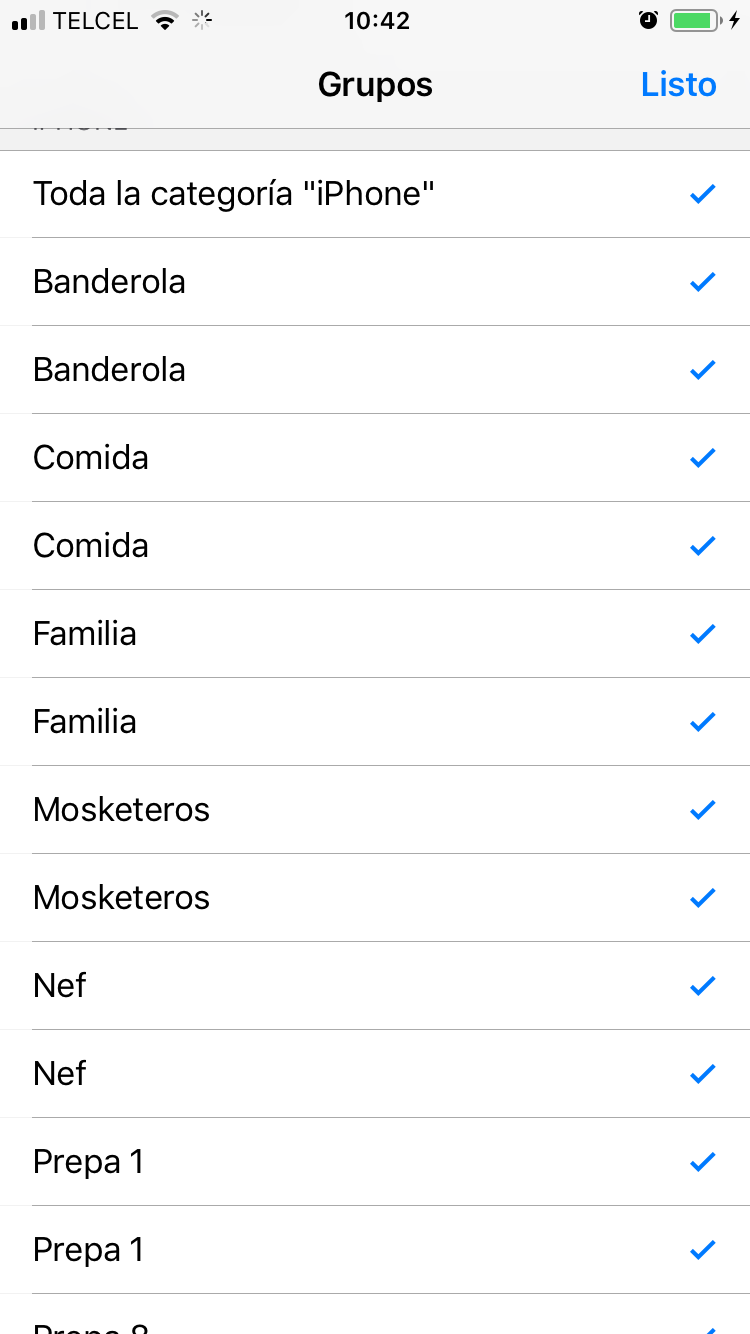750x1334 pixels.
Task: Choose the second Nef group row
Action: pos(375,1074)
